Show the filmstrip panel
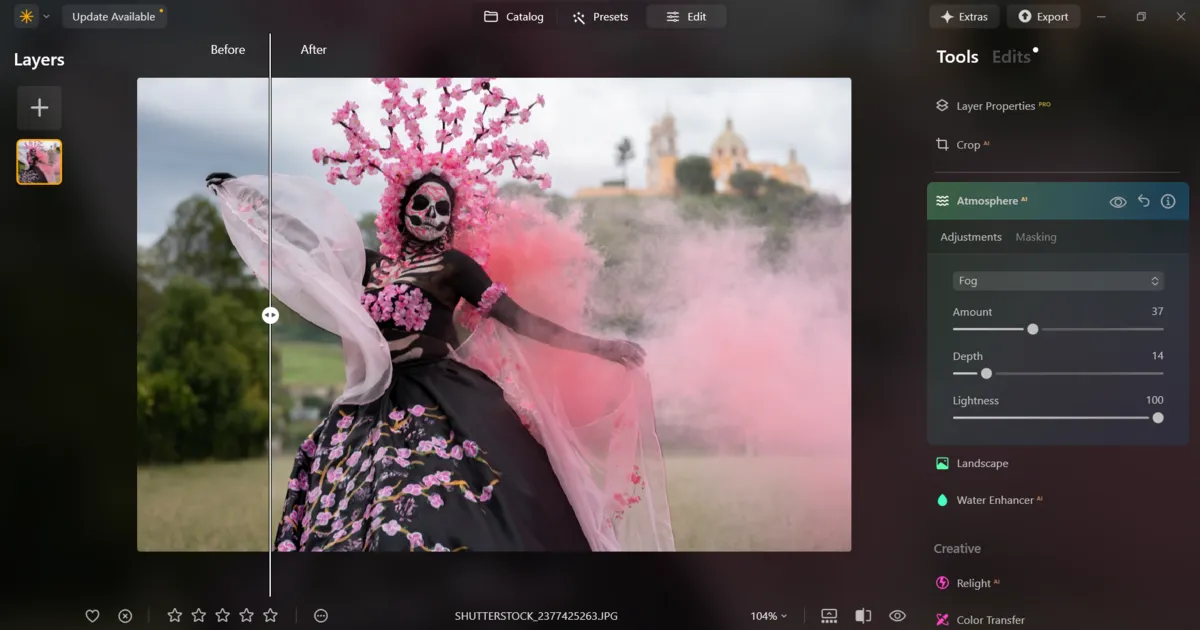The height and width of the screenshot is (630, 1200). coord(829,615)
